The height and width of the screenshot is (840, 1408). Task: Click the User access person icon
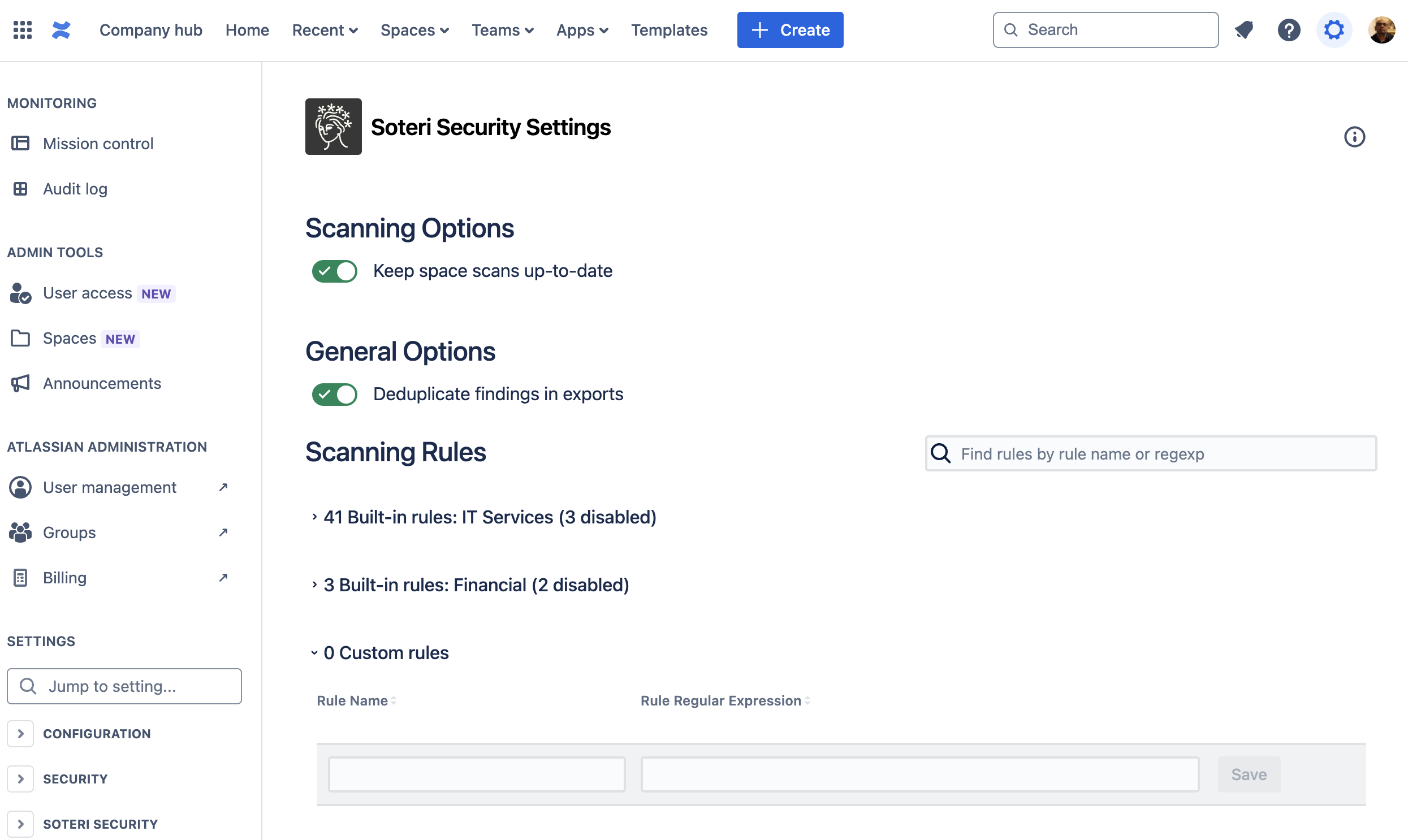(x=20, y=293)
